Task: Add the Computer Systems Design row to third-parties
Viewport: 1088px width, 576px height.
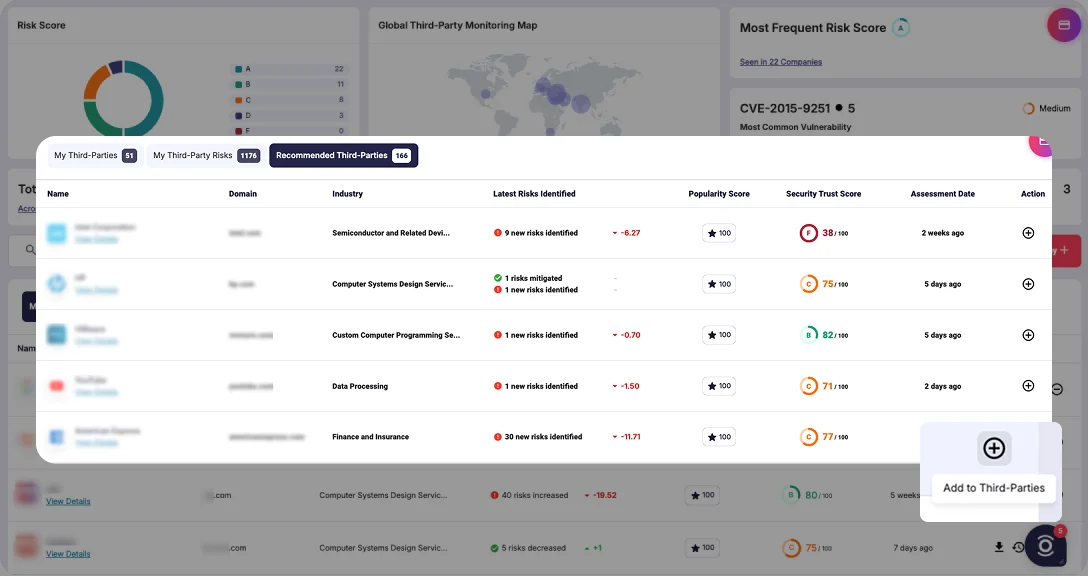Action: click(x=1028, y=284)
